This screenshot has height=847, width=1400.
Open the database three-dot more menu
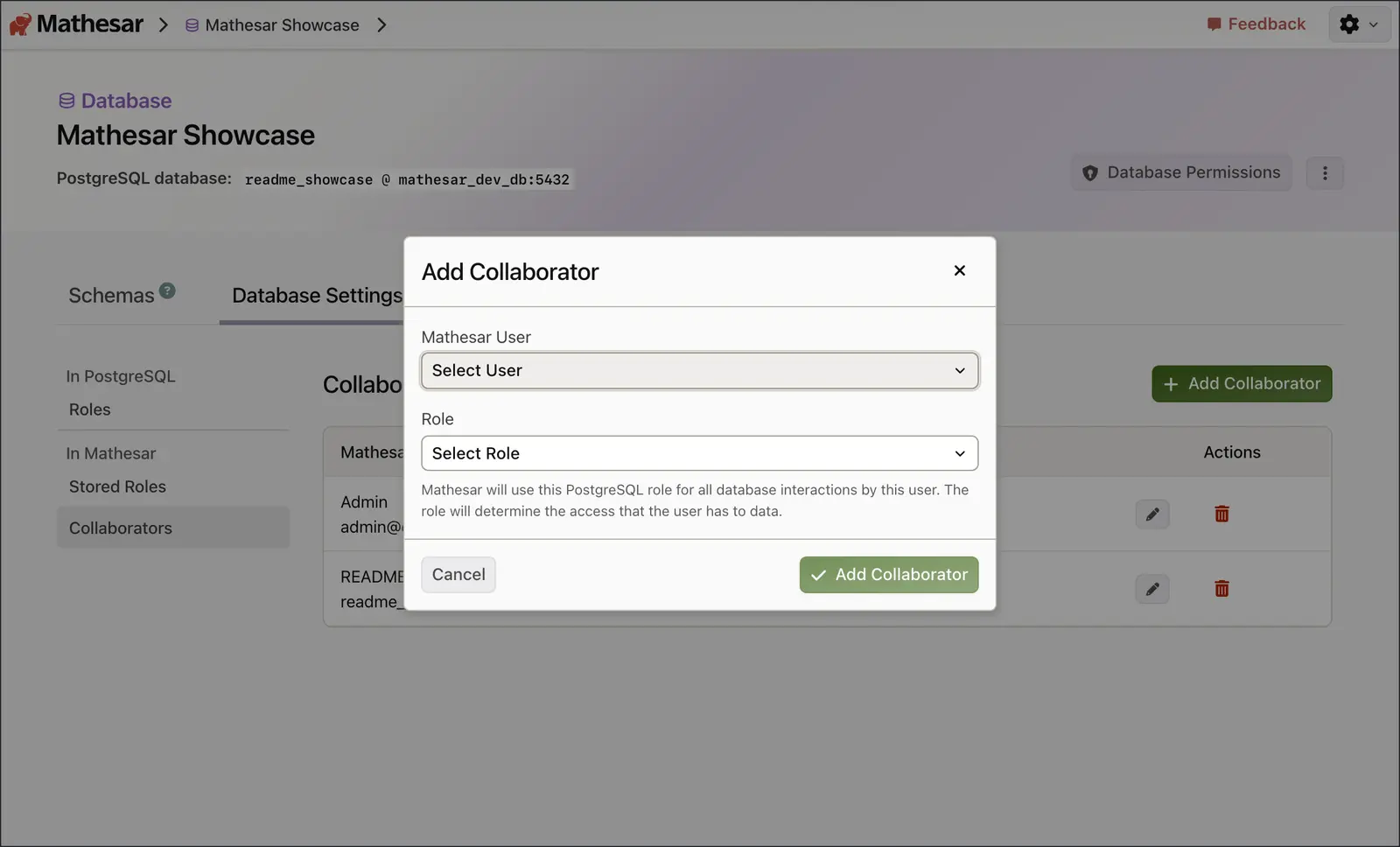click(x=1325, y=173)
